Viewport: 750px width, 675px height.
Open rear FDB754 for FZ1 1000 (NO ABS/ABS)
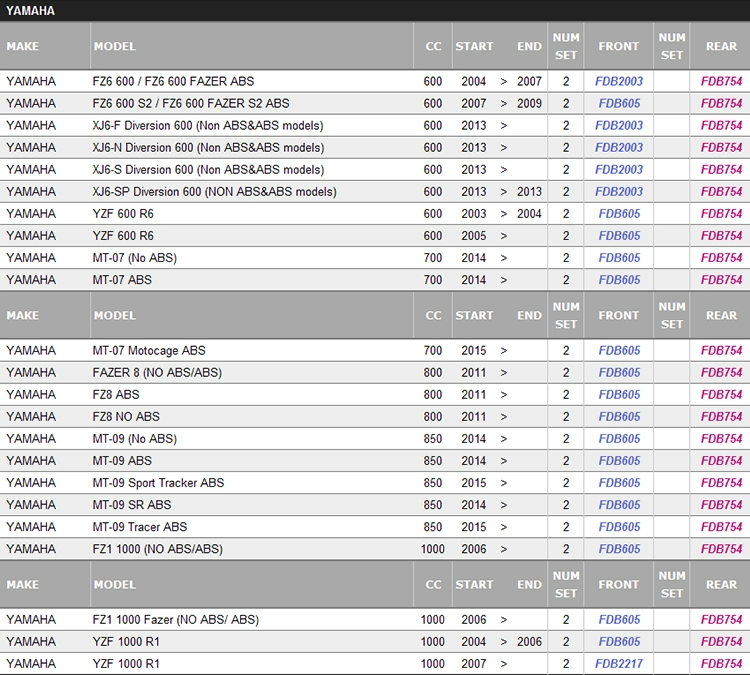click(721, 548)
